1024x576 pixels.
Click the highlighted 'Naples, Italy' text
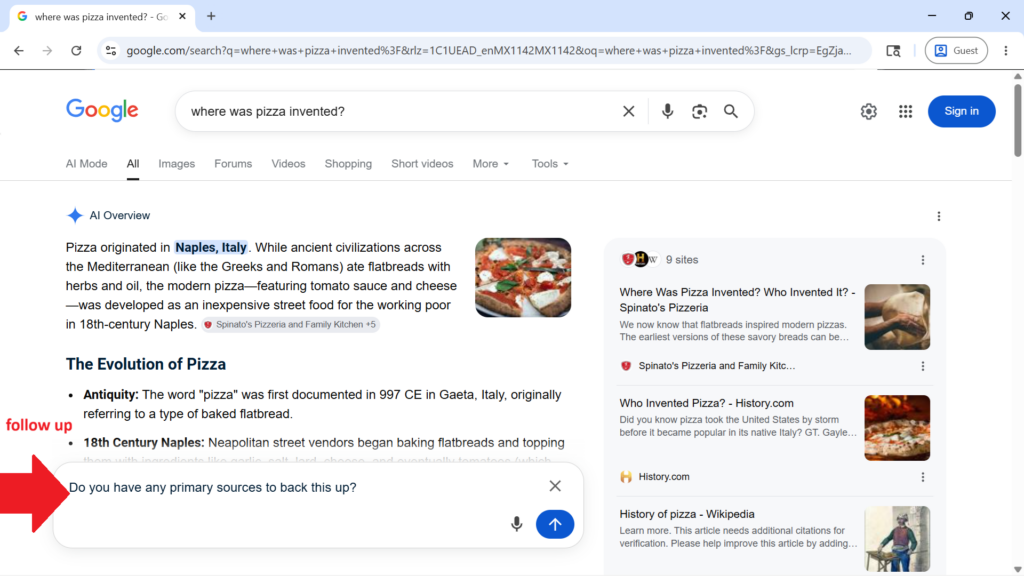pos(211,248)
